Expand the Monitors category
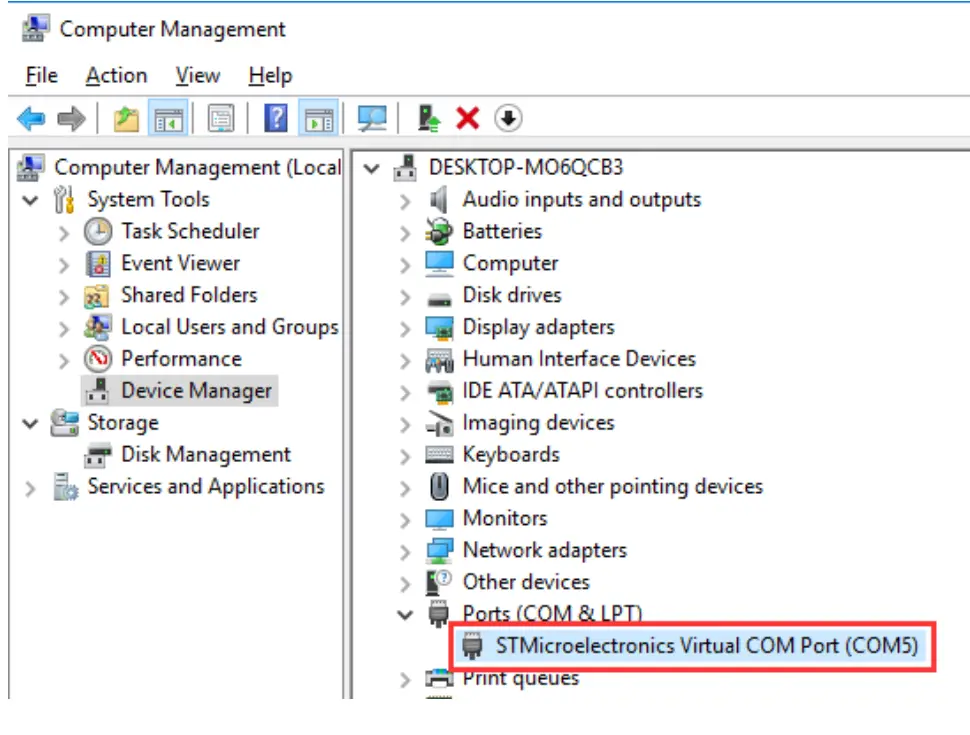This screenshot has height=735, width=970. click(405, 520)
